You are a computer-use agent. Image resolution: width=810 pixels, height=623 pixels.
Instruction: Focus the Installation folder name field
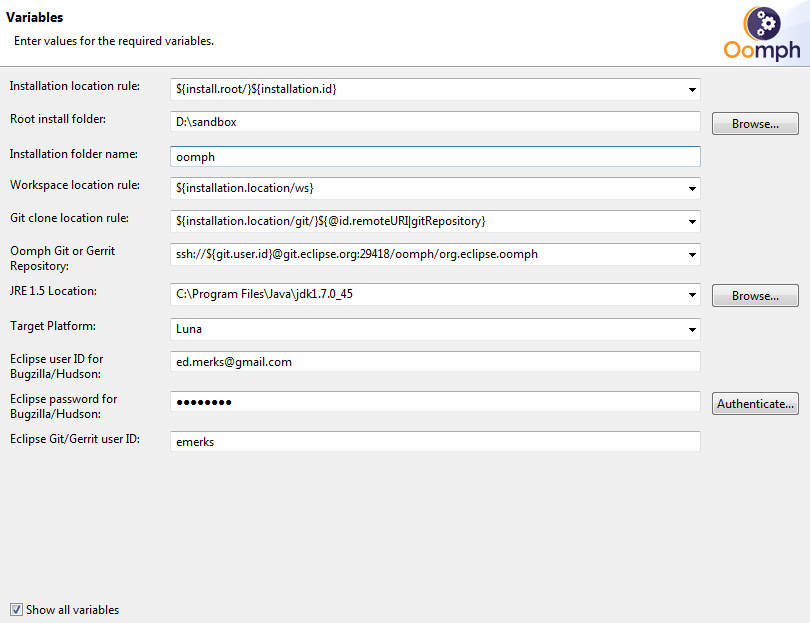(435, 156)
